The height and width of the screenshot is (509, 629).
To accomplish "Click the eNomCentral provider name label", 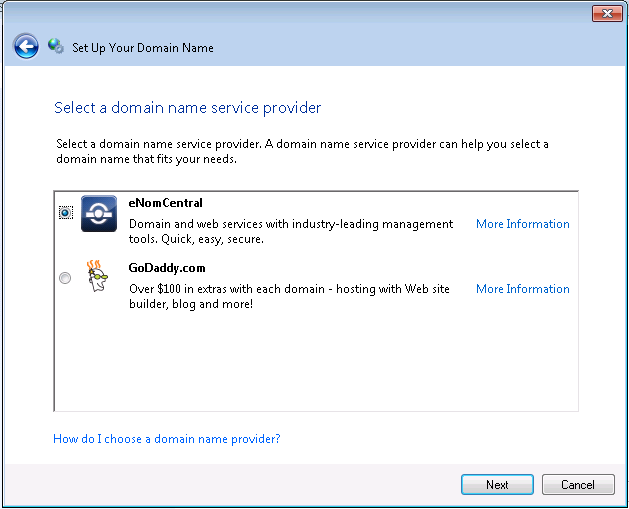I will (x=166, y=203).
